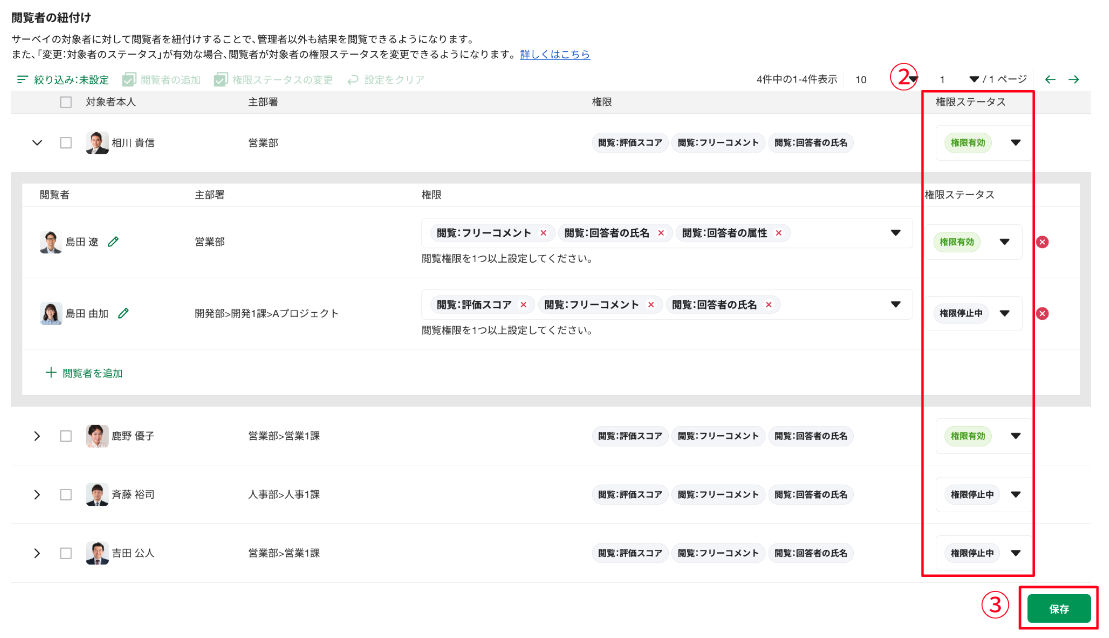Click 相川 貴信's avatar photo
This screenshot has height=638, width=1109.
point(97,143)
